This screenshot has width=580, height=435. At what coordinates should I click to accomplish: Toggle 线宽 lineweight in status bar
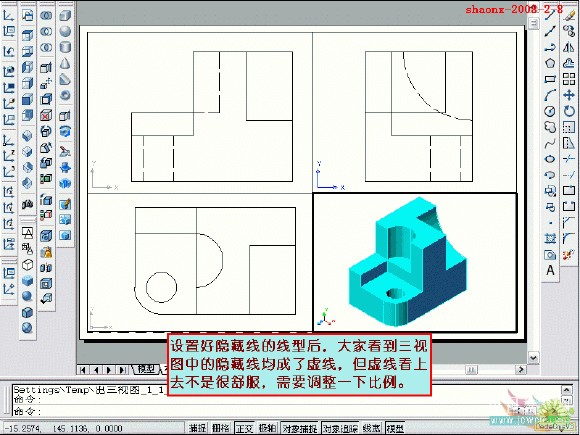pos(372,428)
